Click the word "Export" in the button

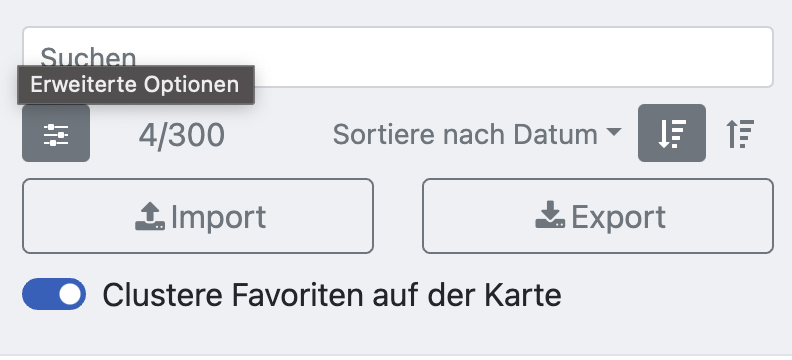point(618,217)
